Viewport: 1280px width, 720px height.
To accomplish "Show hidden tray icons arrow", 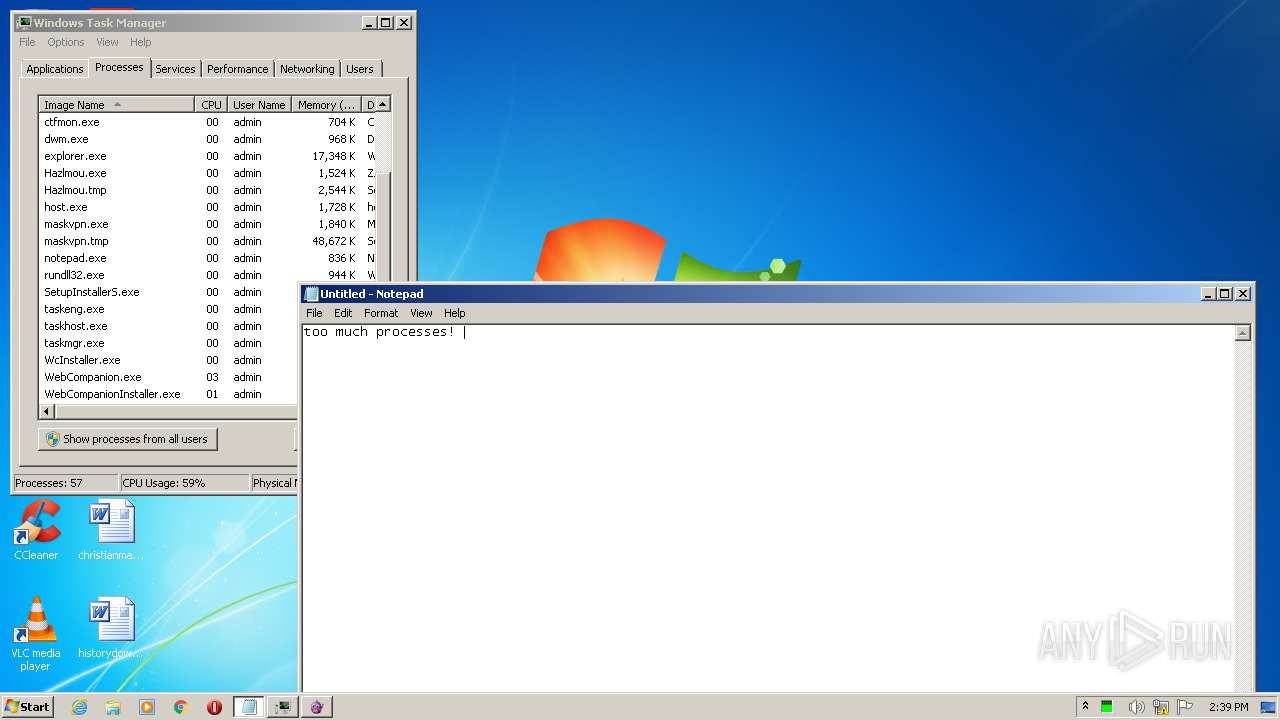I will click(x=1085, y=707).
